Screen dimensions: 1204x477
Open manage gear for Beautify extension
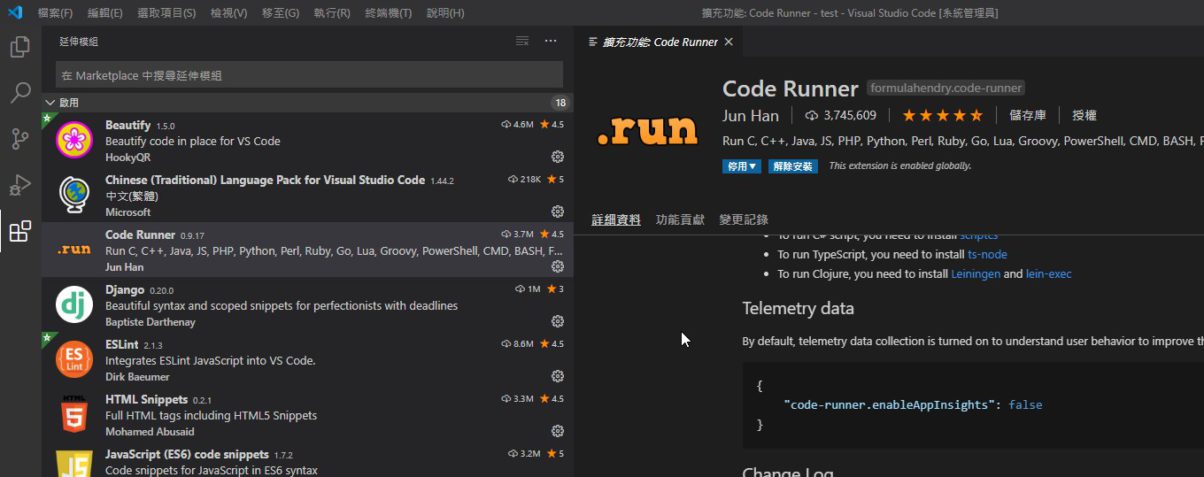pyautogui.click(x=558, y=157)
